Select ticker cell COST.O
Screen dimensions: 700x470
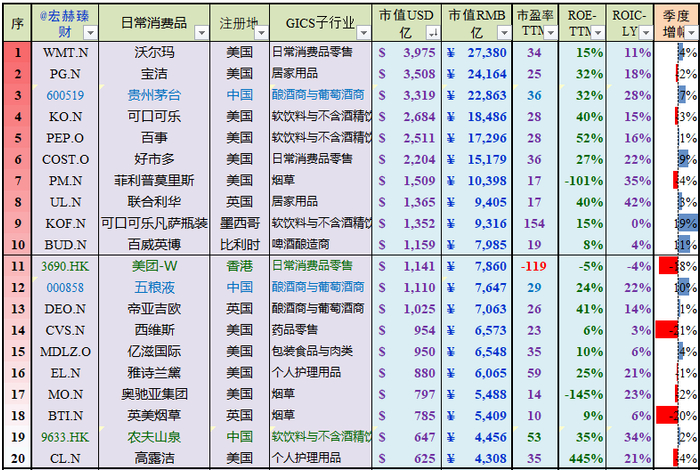coord(65,159)
